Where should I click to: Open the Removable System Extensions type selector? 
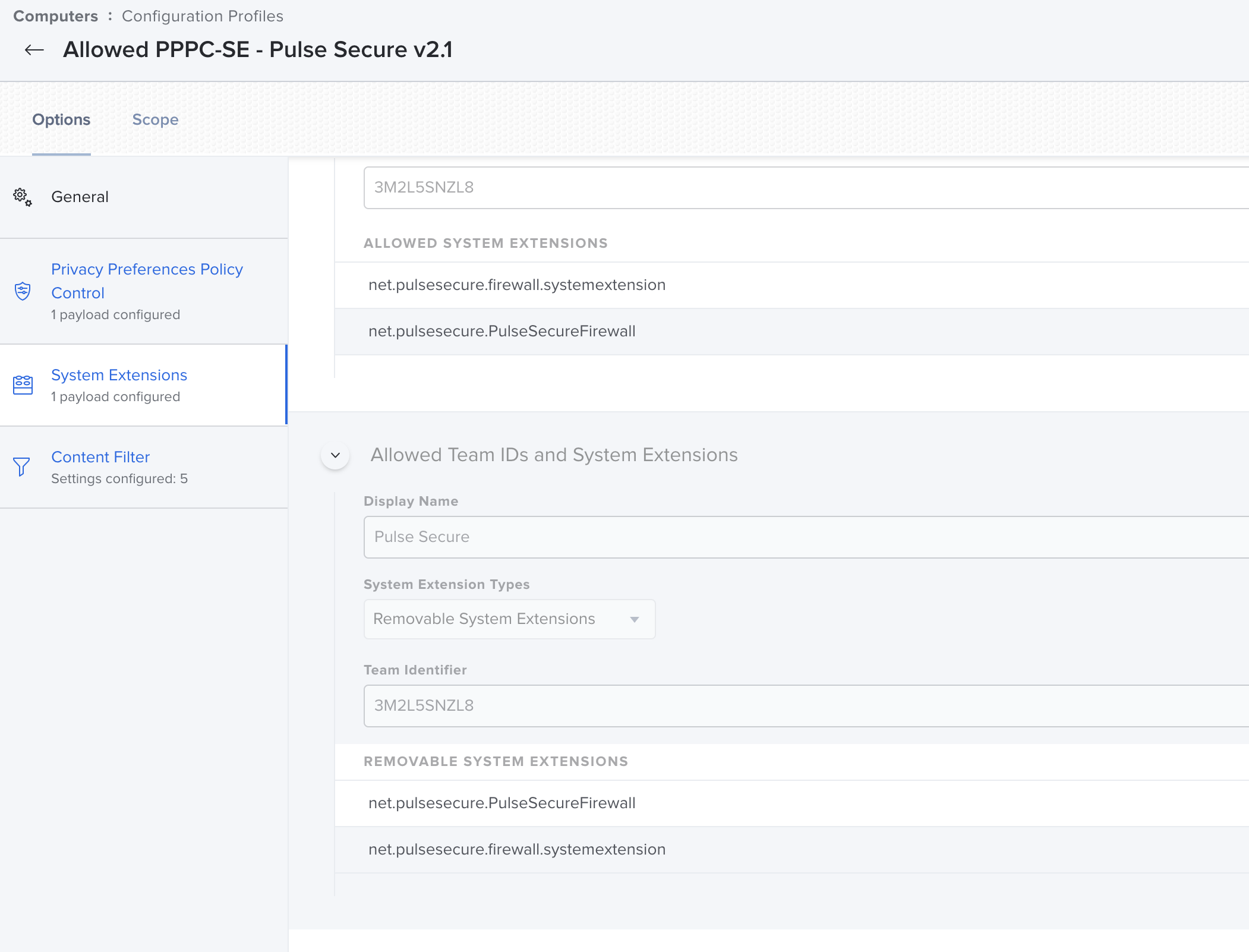coord(508,619)
